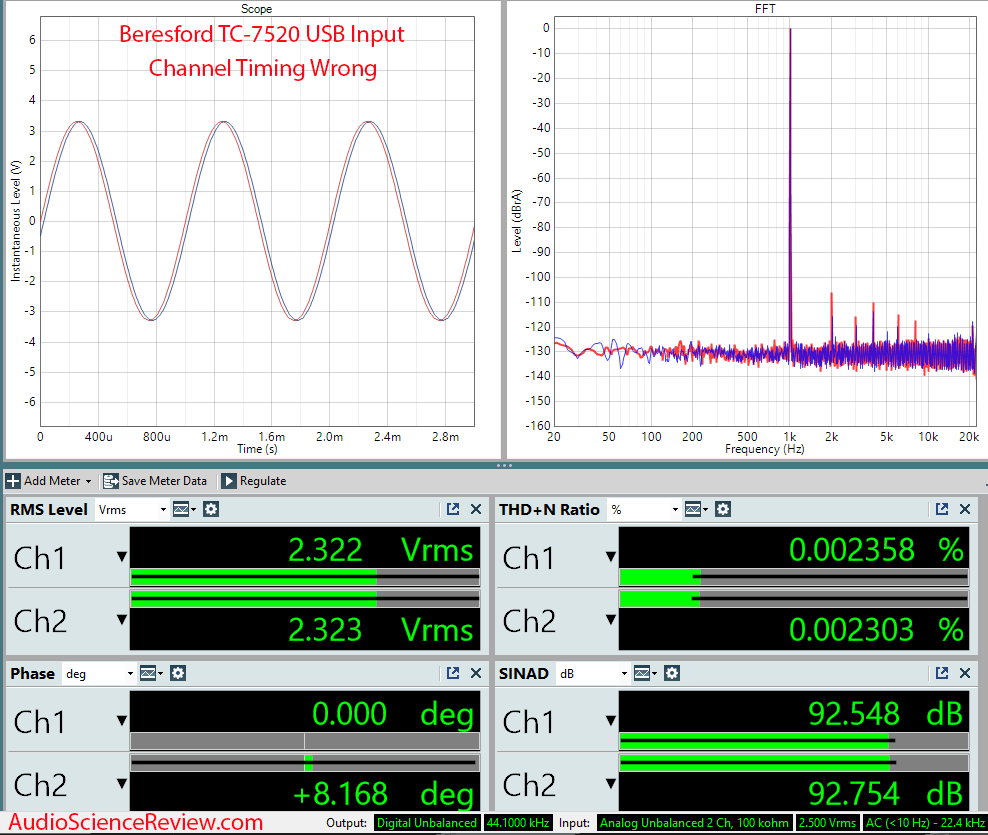The width and height of the screenshot is (988, 835).
Task: Open Phase meter graph view icon
Action: click(x=151, y=674)
